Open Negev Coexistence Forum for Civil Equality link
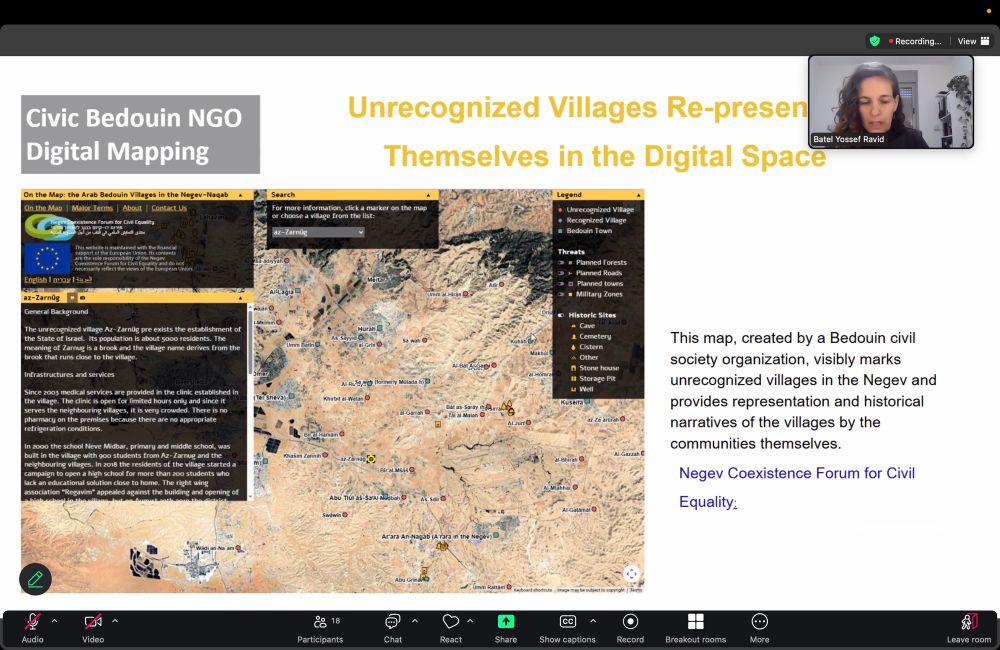1000x650 pixels. tap(797, 487)
